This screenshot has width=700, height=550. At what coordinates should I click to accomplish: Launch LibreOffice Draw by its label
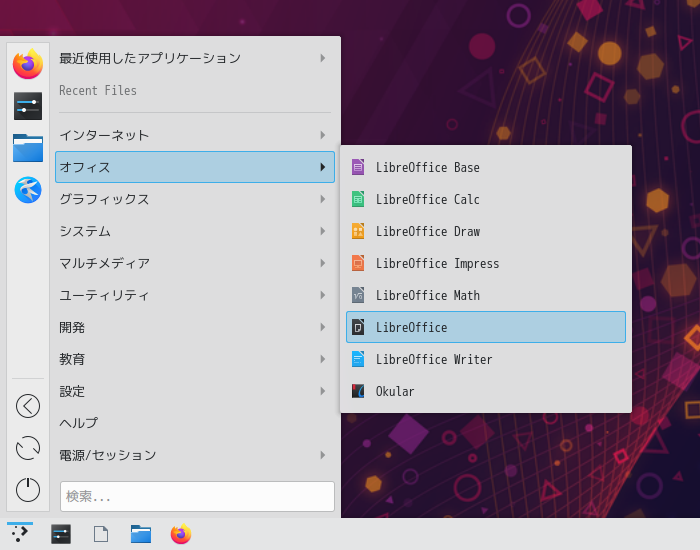pos(428,231)
